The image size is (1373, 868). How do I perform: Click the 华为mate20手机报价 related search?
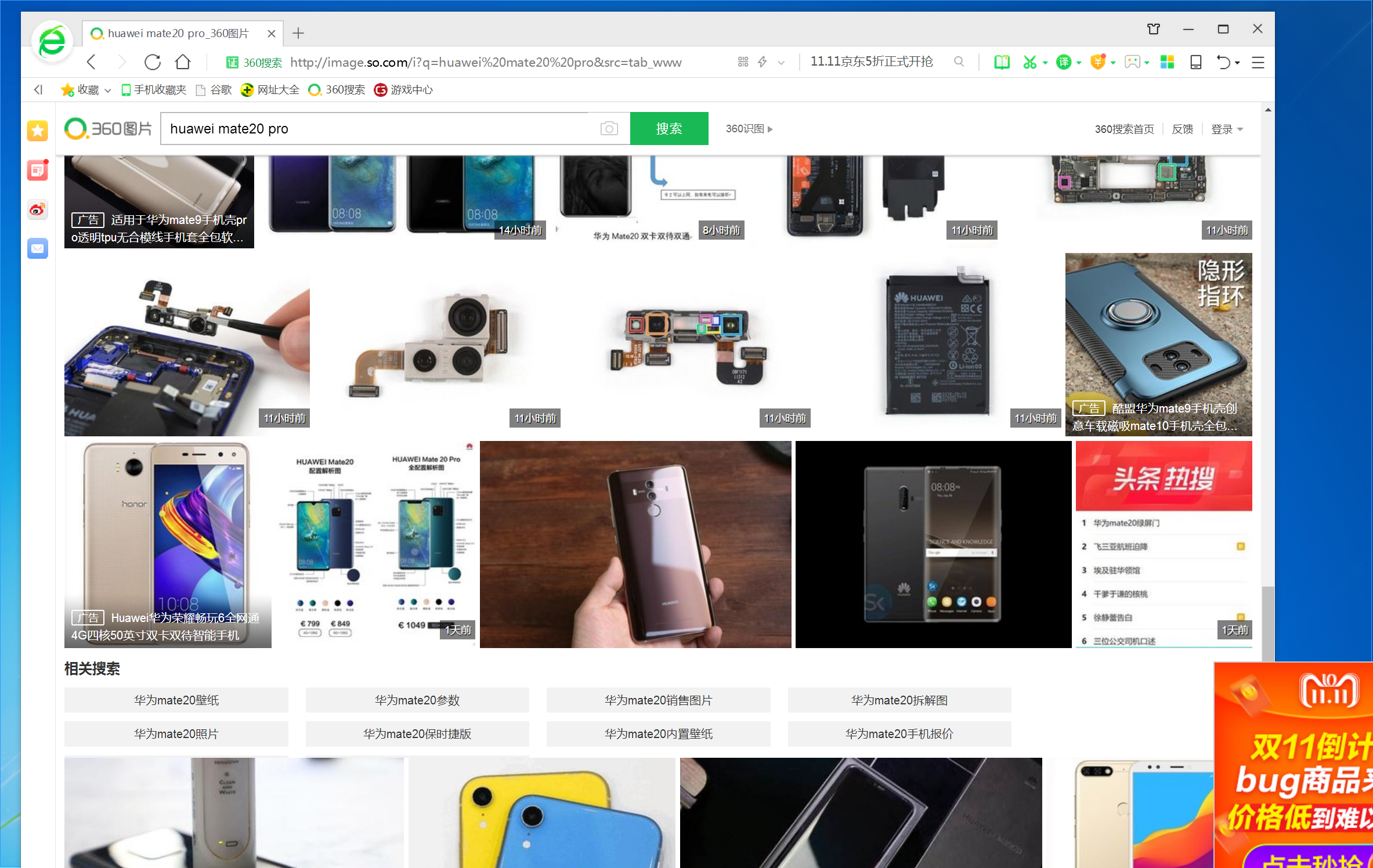click(x=899, y=734)
